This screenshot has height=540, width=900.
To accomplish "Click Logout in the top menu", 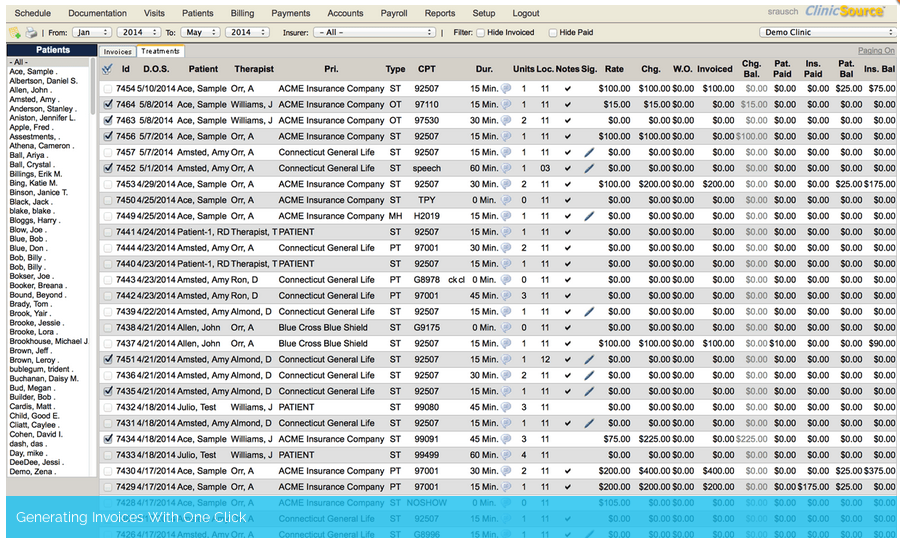I will [x=526, y=13].
